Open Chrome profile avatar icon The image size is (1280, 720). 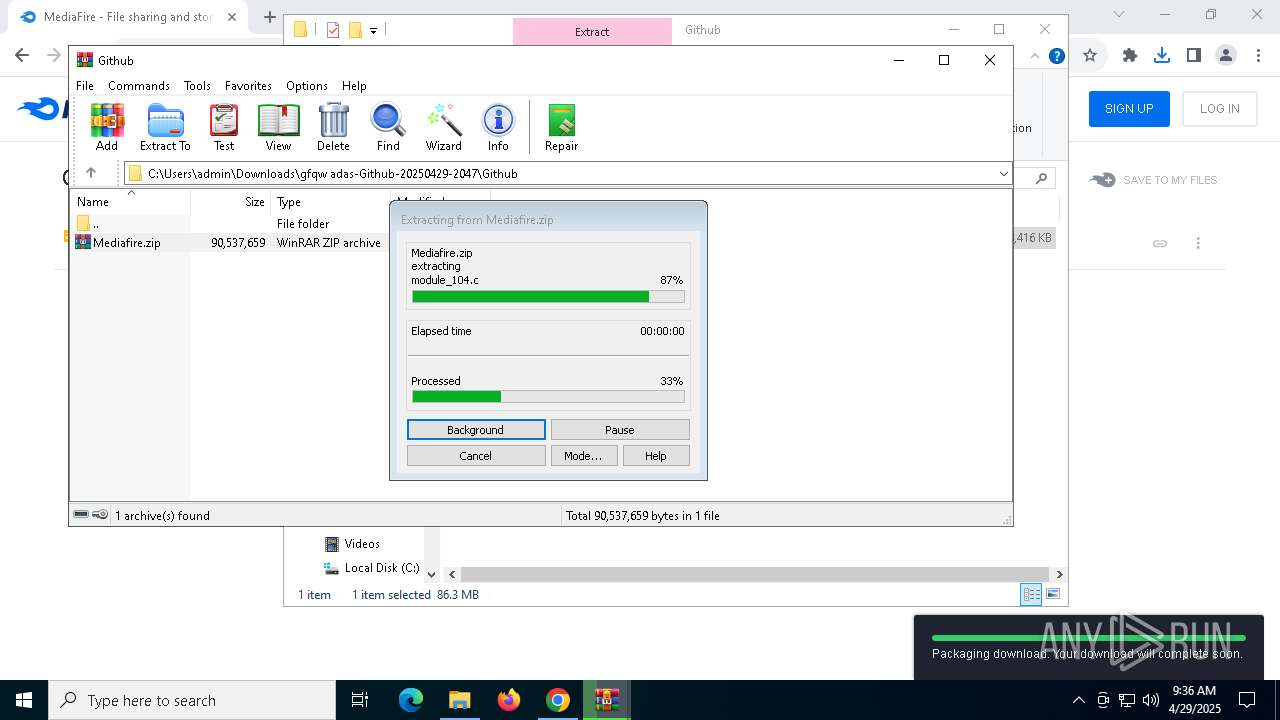[x=1226, y=56]
